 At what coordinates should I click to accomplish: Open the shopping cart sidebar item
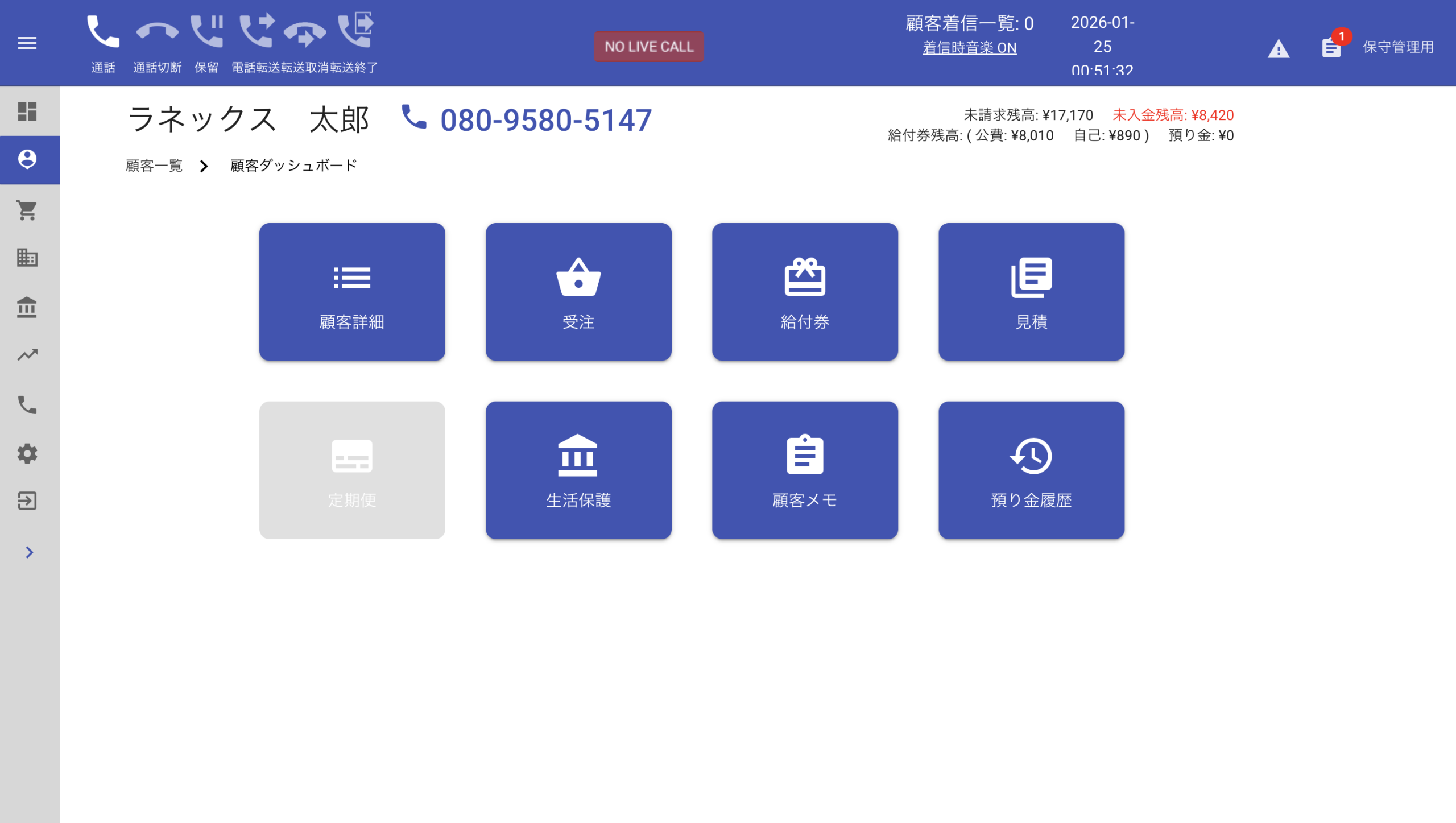click(x=27, y=210)
